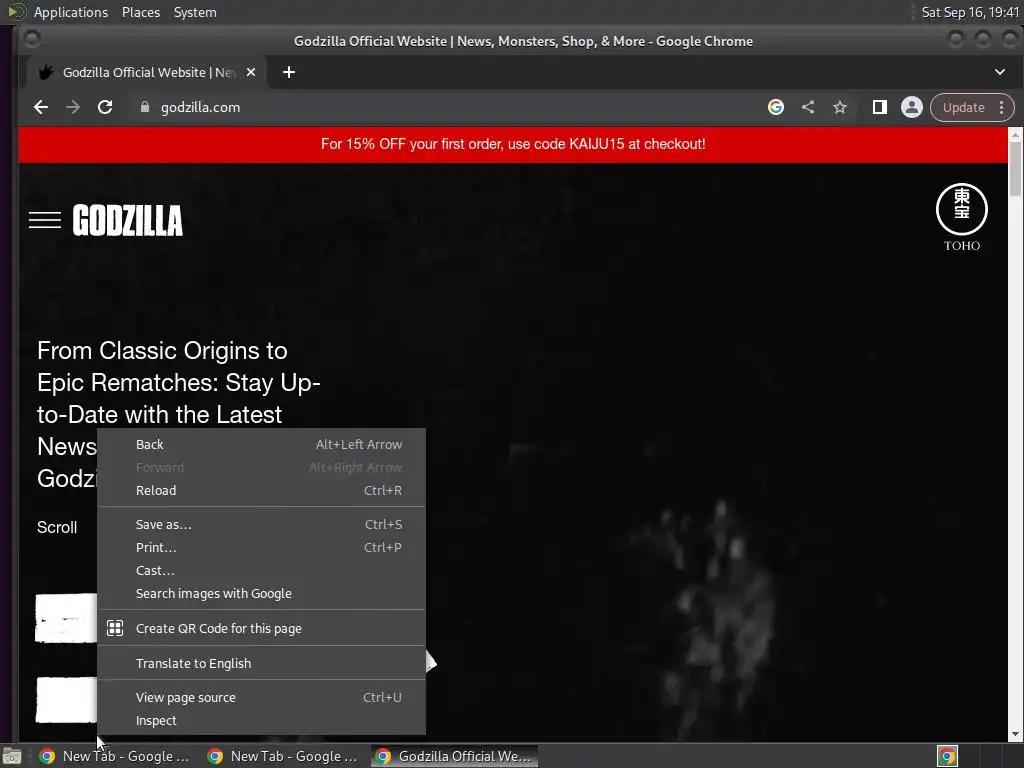Image resolution: width=1024 pixels, height=768 pixels.
Task: Click the forward navigation arrow
Action: 72,107
